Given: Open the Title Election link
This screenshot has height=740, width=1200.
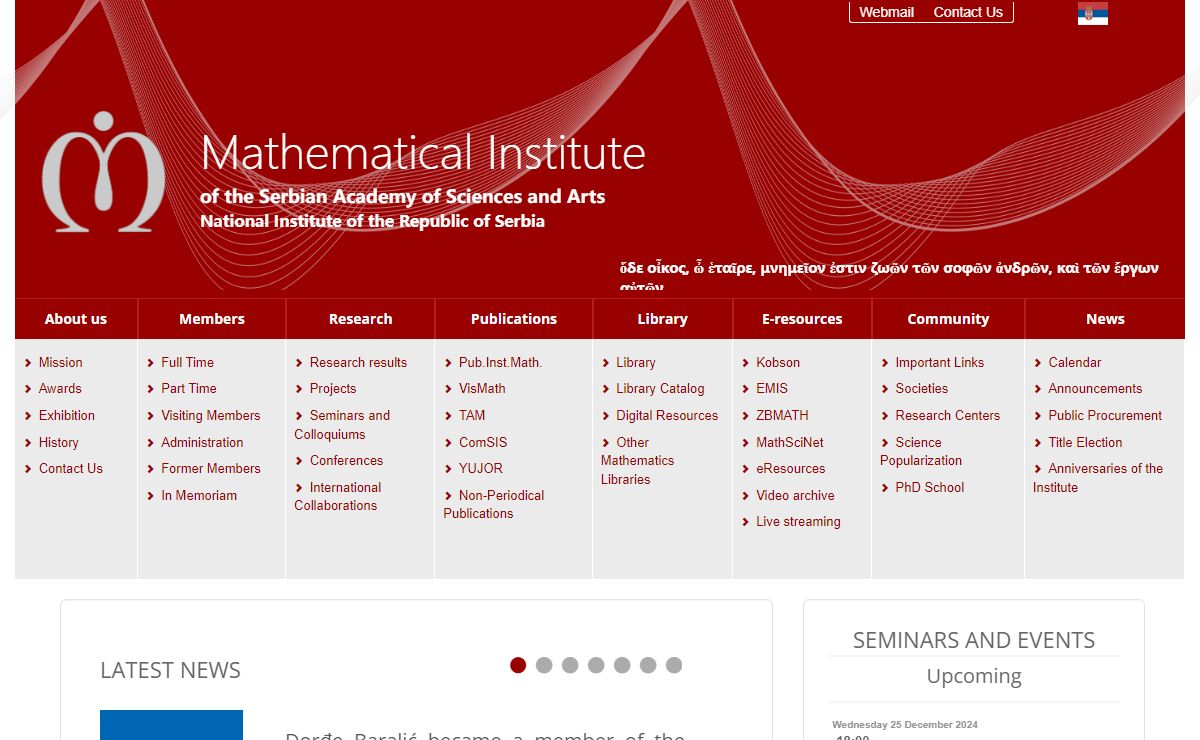Looking at the screenshot, I should pyautogui.click(x=1085, y=442).
